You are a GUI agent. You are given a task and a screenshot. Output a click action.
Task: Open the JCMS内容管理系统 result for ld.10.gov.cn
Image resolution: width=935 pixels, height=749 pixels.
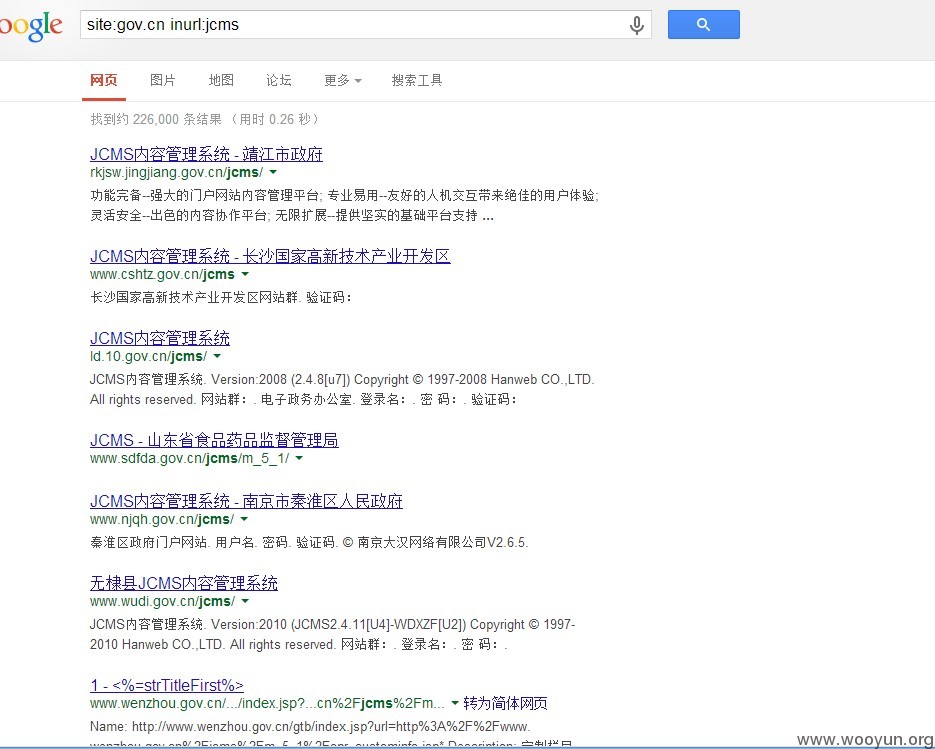pyautogui.click(x=160, y=338)
